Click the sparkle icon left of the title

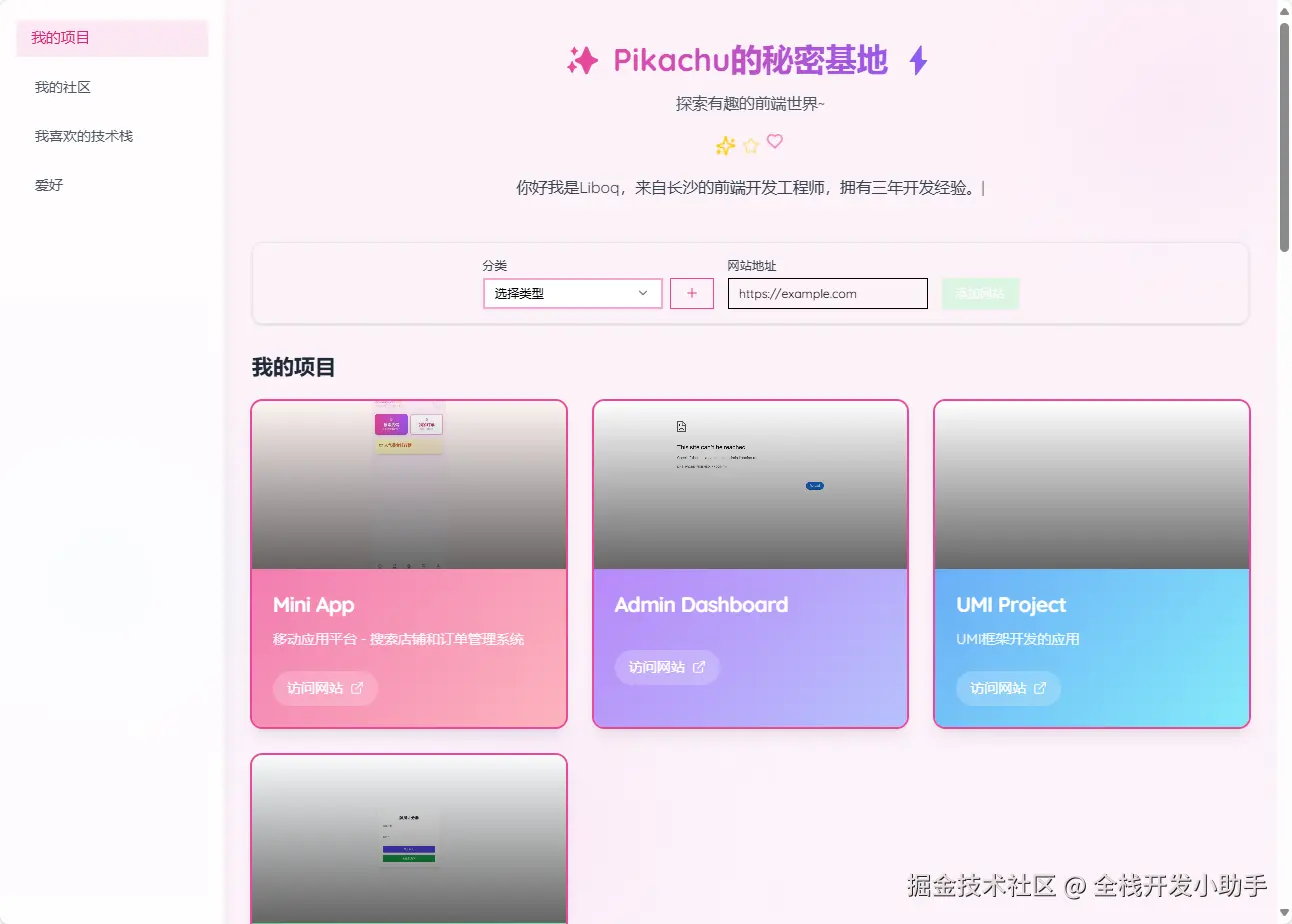[x=581, y=61]
